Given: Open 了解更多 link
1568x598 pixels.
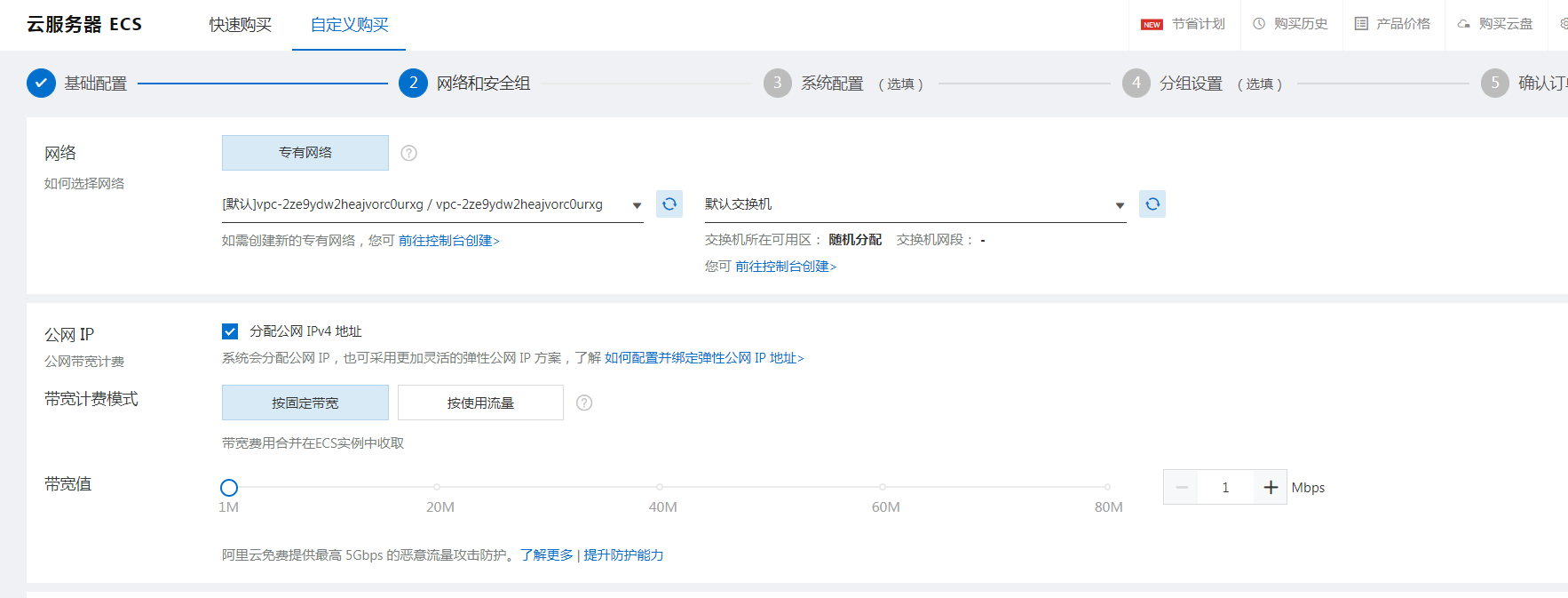Looking at the screenshot, I should (547, 555).
